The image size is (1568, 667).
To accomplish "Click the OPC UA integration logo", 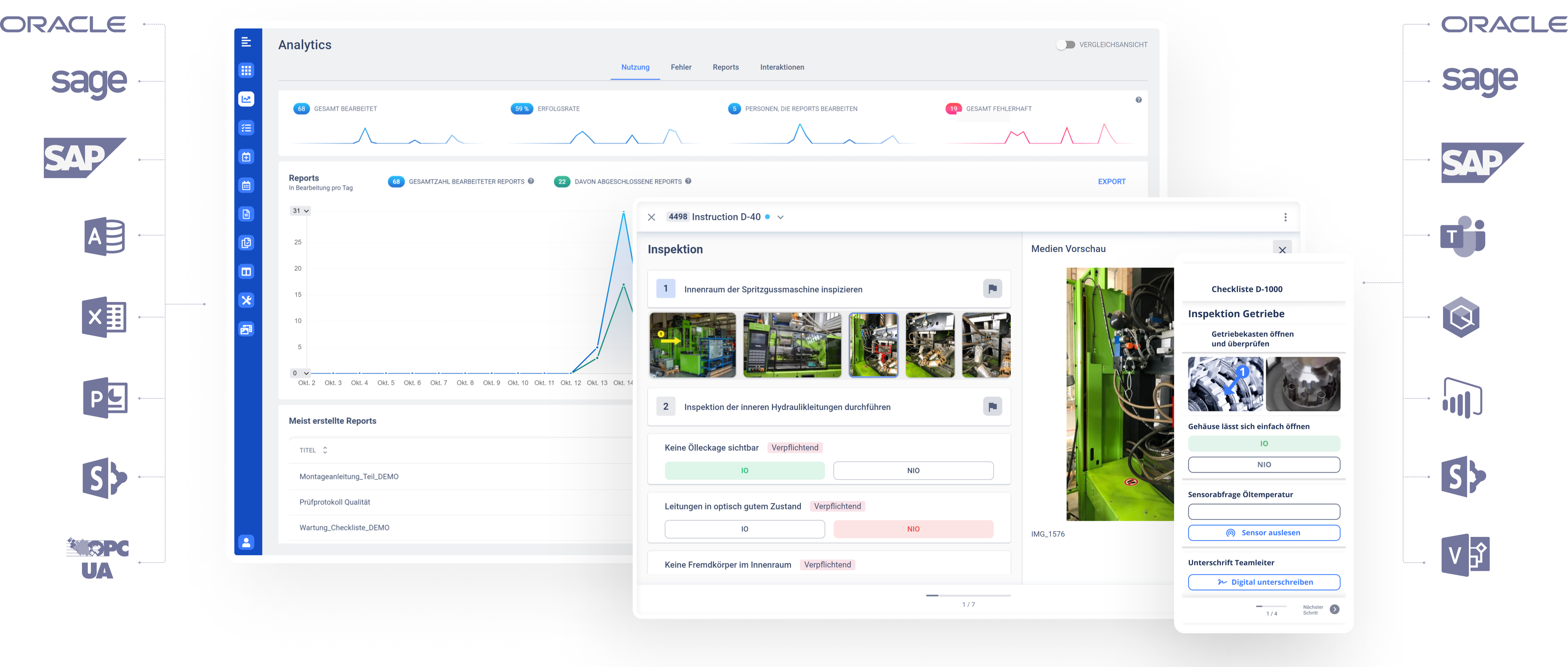I will point(97,558).
